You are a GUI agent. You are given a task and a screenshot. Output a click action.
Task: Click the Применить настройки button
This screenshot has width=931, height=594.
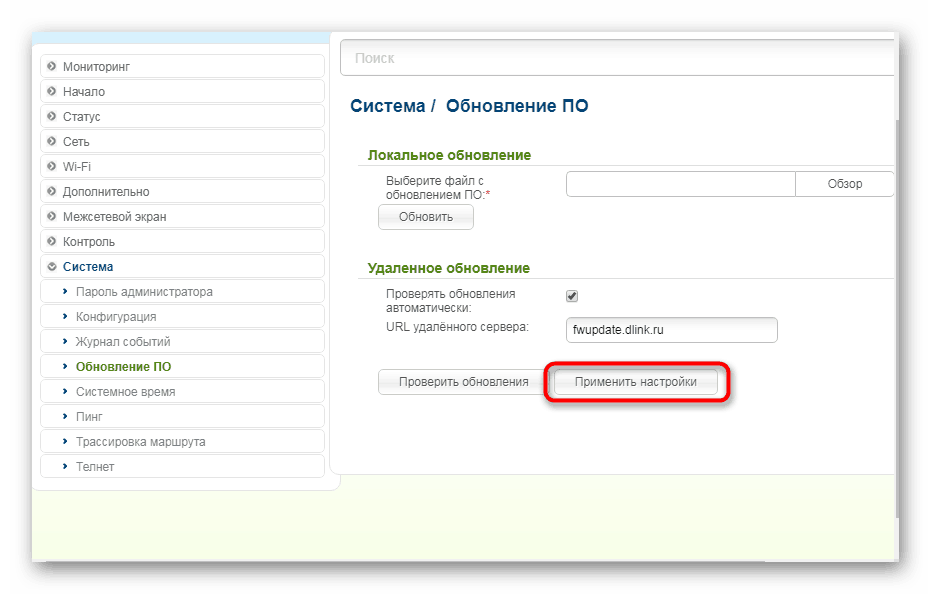[x=635, y=381]
